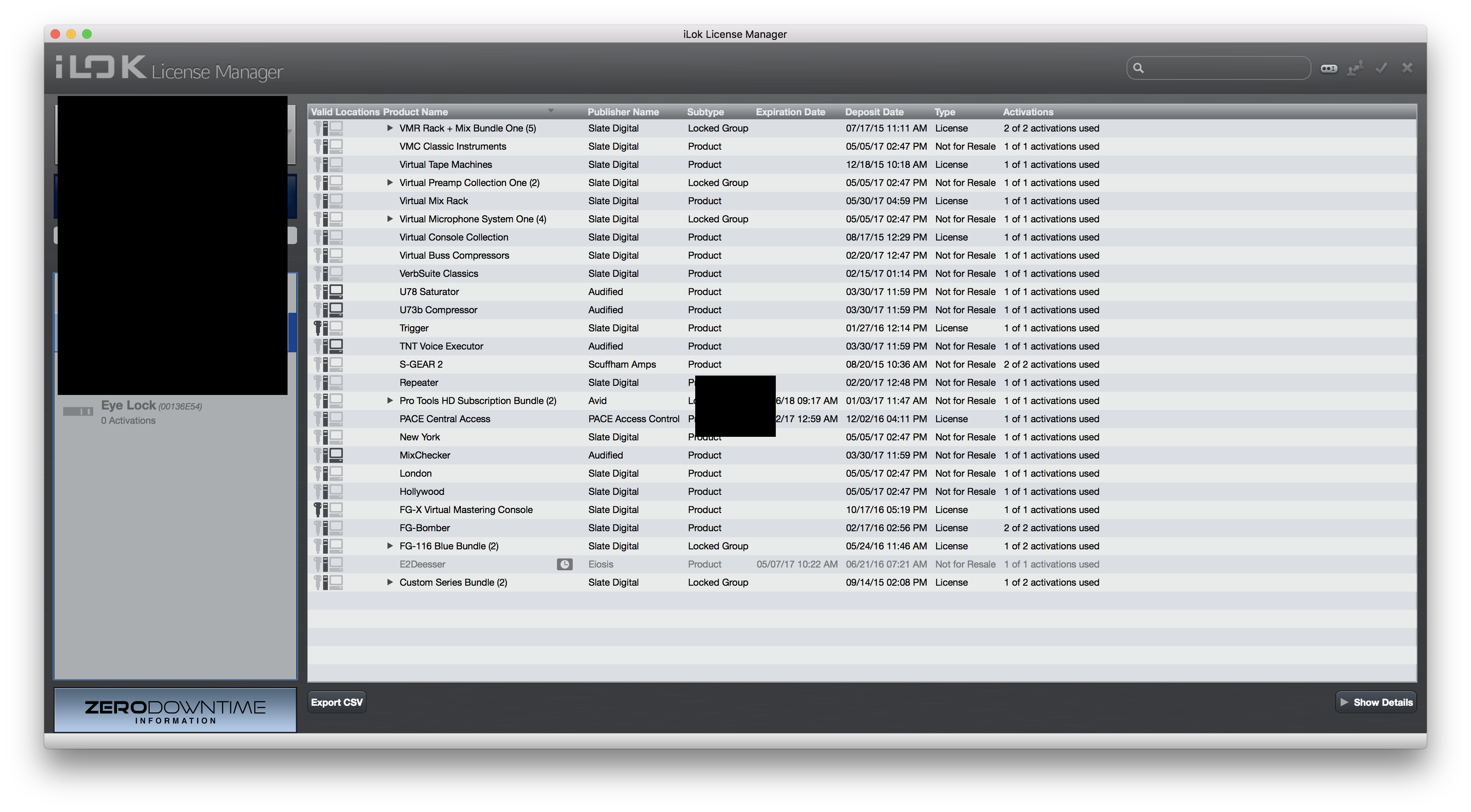Click valid locations icon for London row
The width and height of the screenshot is (1471, 812).
(x=328, y=474)
